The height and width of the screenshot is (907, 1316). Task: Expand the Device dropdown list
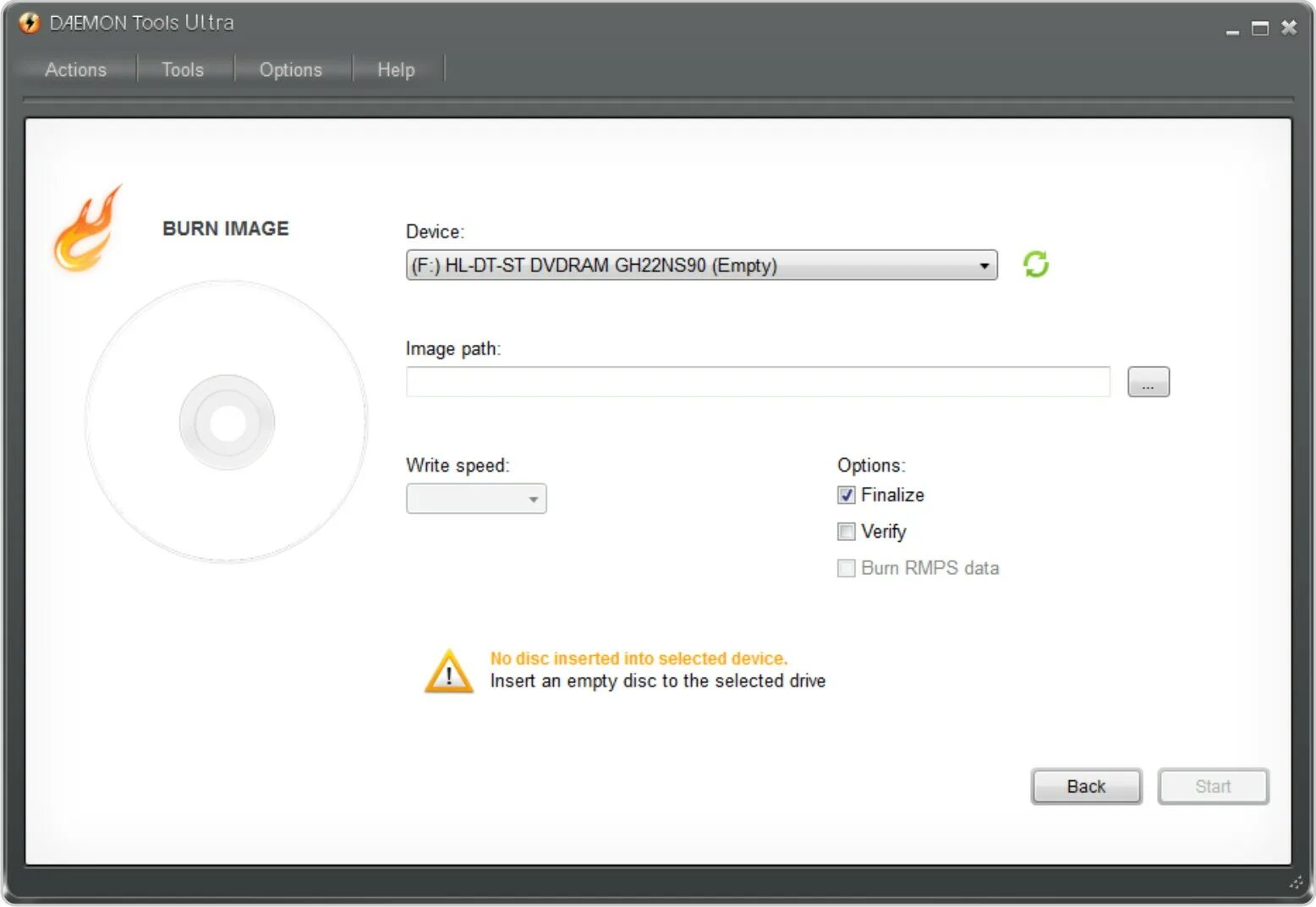click(x=701, y=265)
